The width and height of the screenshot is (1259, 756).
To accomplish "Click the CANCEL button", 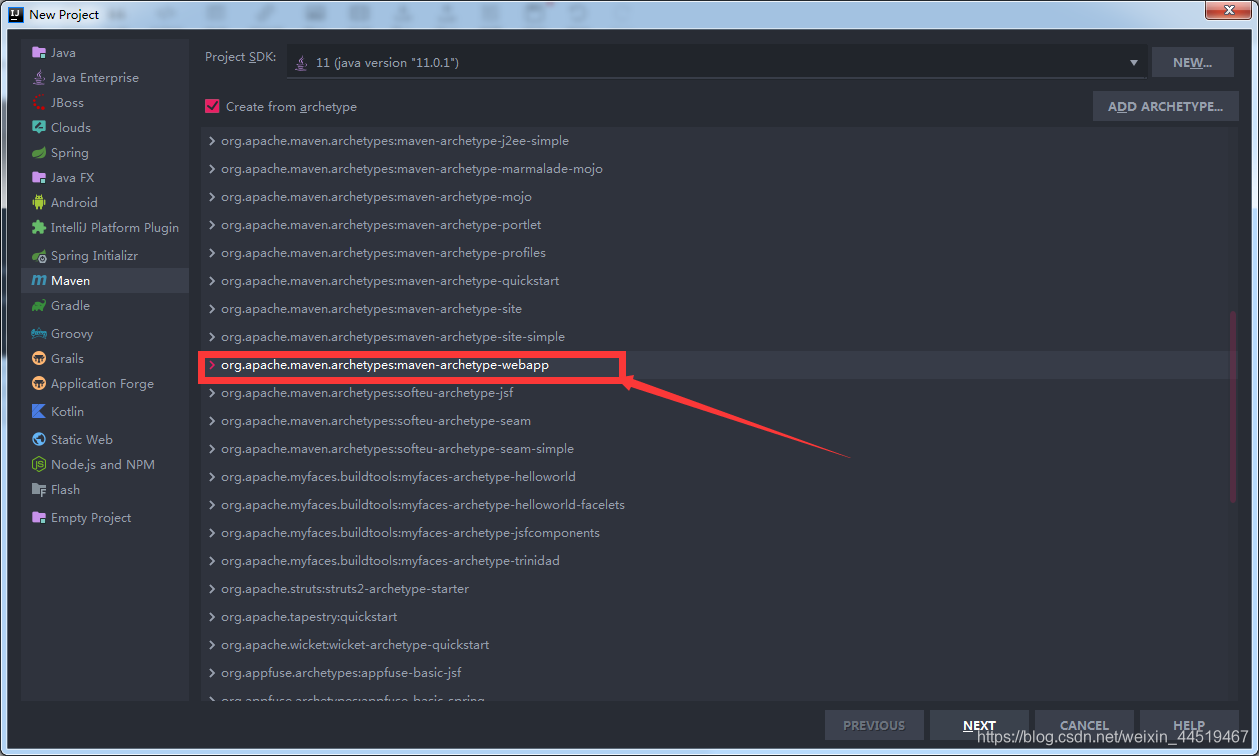I will coord(1084,726).
